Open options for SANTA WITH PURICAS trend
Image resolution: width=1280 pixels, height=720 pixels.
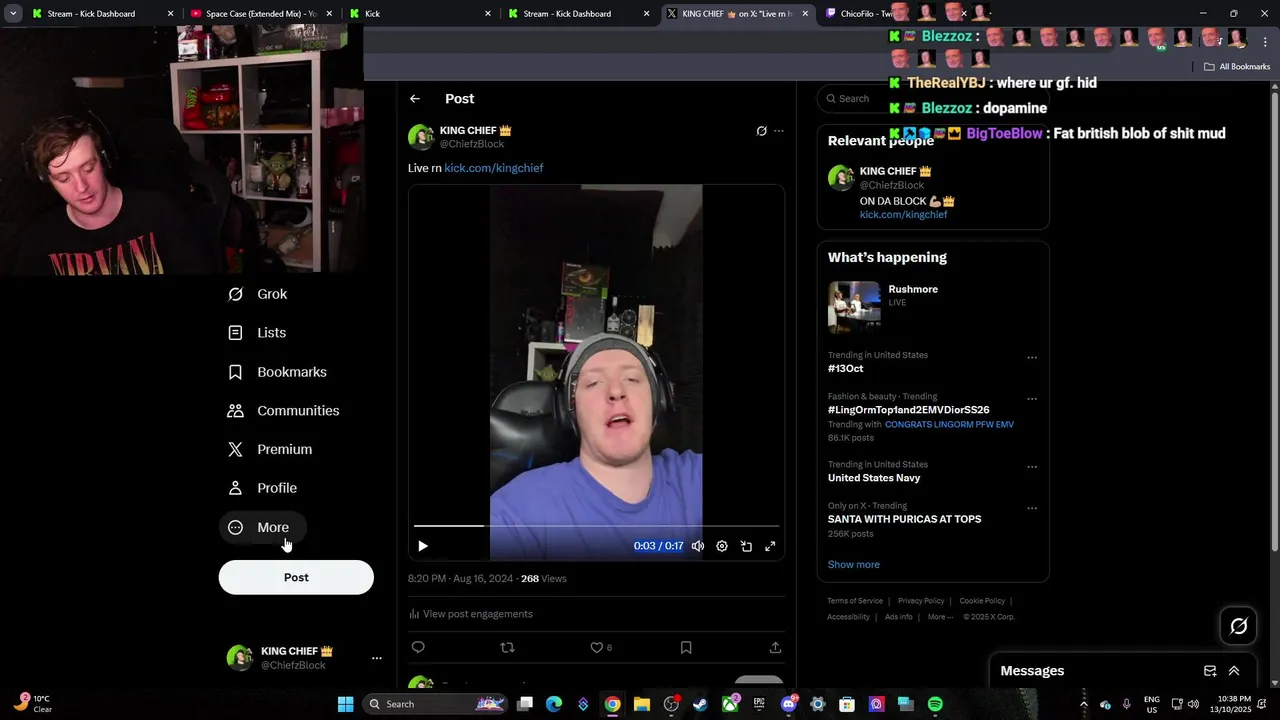click(x=1032, y=507)
